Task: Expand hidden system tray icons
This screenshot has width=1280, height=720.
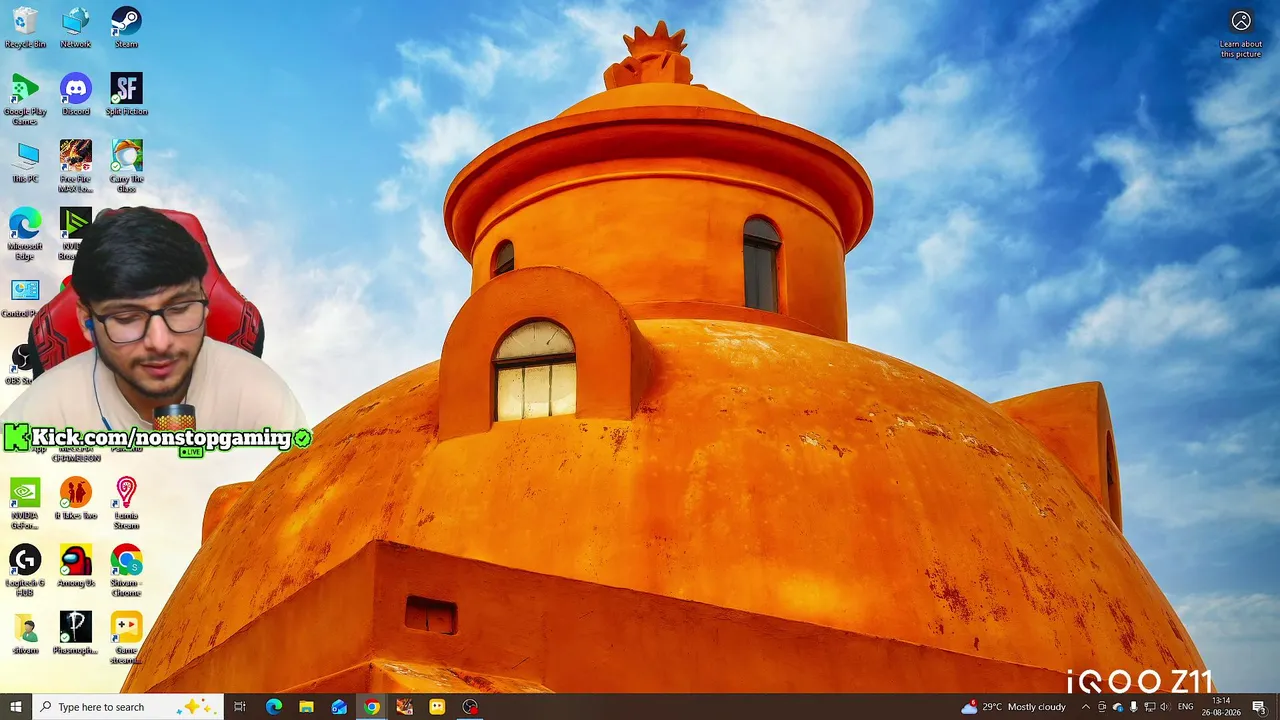Action: [x=1086, y=707]
